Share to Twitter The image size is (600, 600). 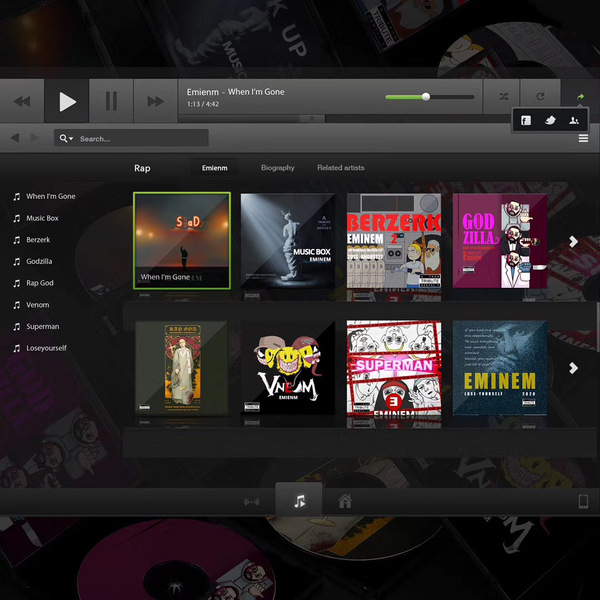pyautogui.click(x=550, y=121)
